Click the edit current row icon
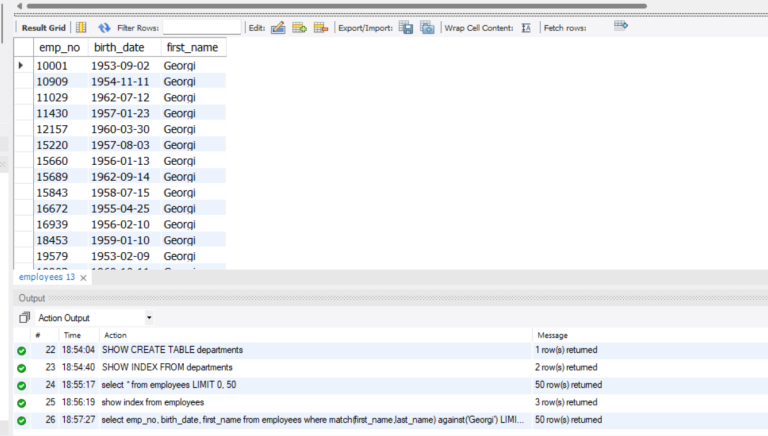 pyautogui.click(x=278, y=28)
